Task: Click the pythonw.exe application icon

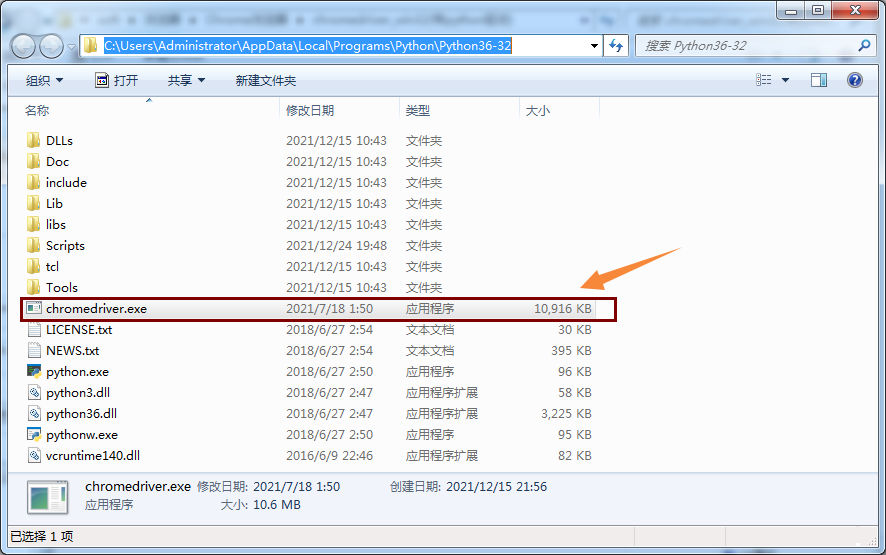Action: click(34, 435)
